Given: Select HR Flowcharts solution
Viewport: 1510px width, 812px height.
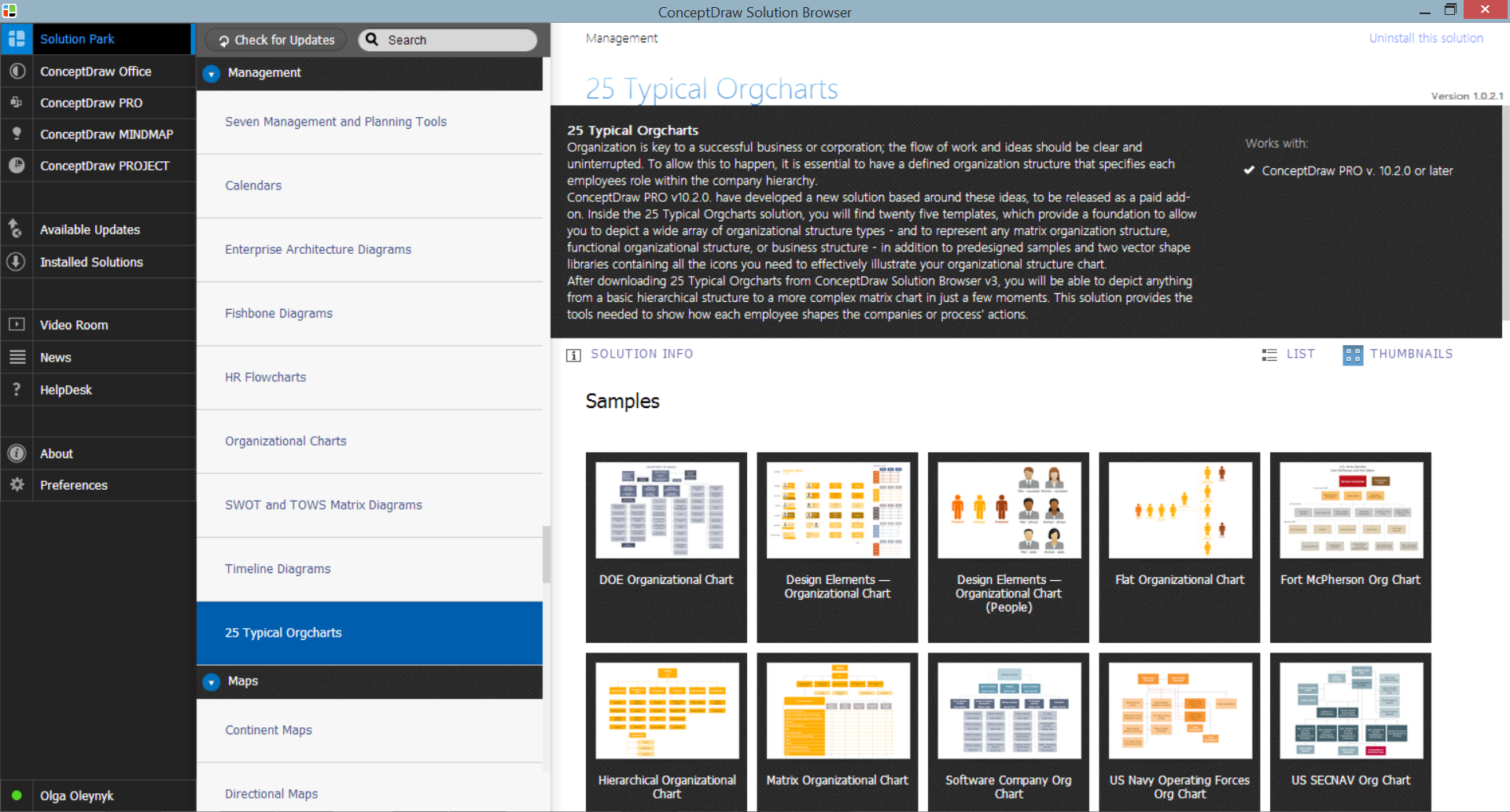Looking at the screenshot, I should pos(370,377).
